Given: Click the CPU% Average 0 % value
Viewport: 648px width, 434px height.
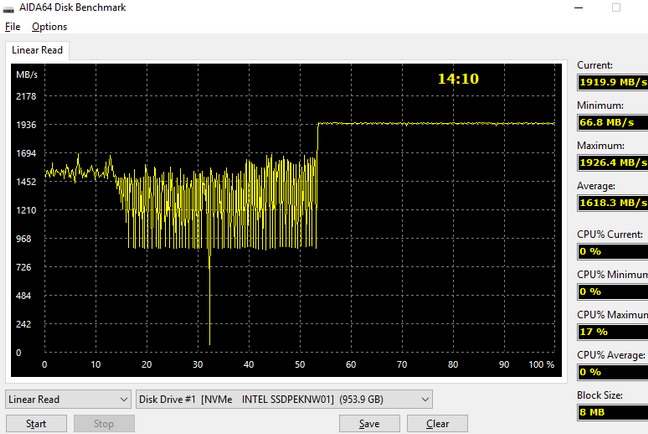Looking at the screenshot, I should pos(613,372).
